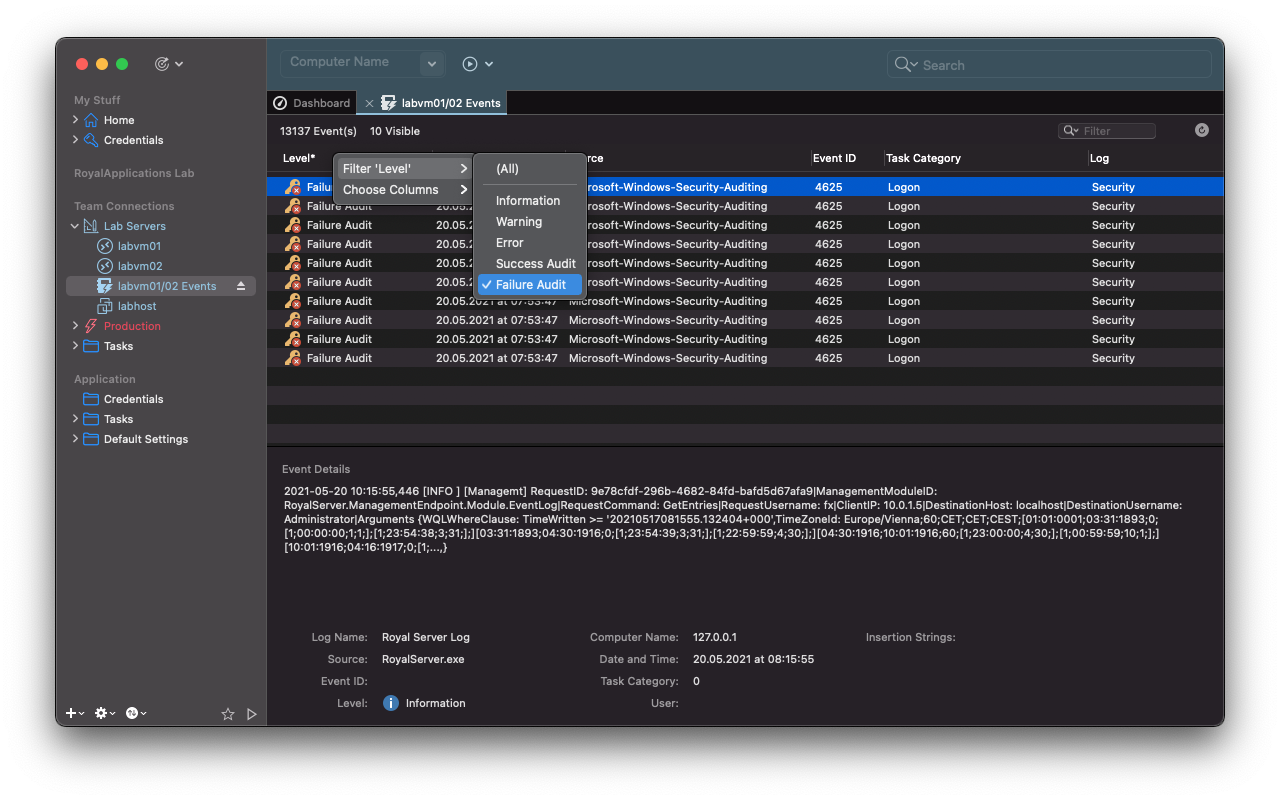Click the connect play-circle icon in toolbar

click(470, 64)
